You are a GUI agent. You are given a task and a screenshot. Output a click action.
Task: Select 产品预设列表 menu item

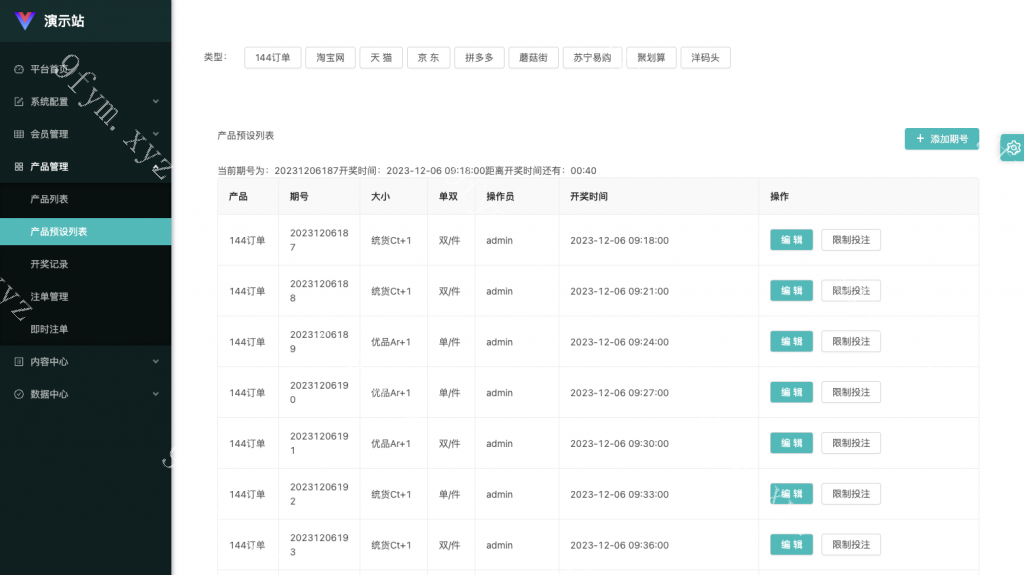pos(86,231)
